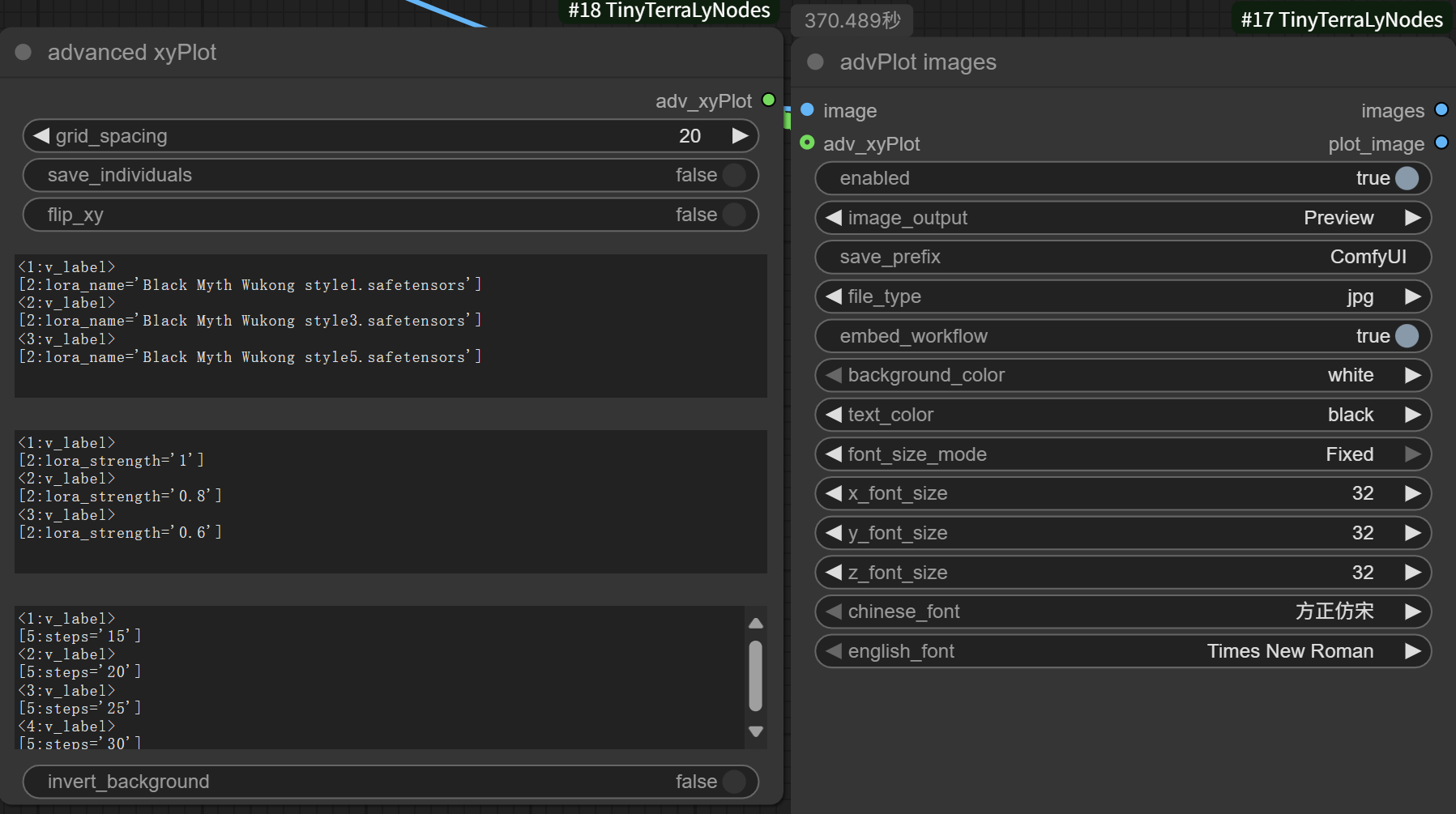This screenshot has height=814, width=1456.
Task: Open image_output Preview dropdown
Action: pos(1123,217)
